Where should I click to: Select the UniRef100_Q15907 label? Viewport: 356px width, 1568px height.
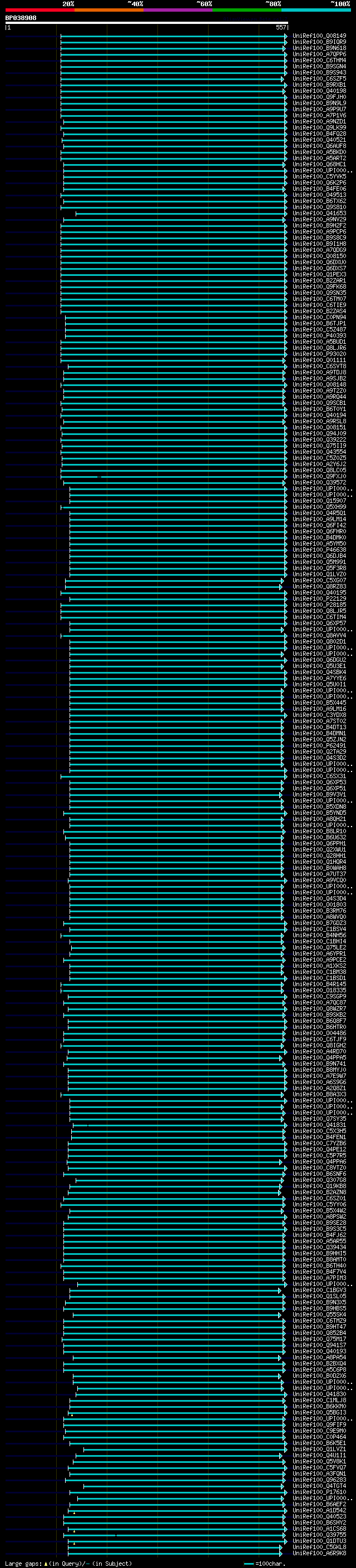coord(319,501)
